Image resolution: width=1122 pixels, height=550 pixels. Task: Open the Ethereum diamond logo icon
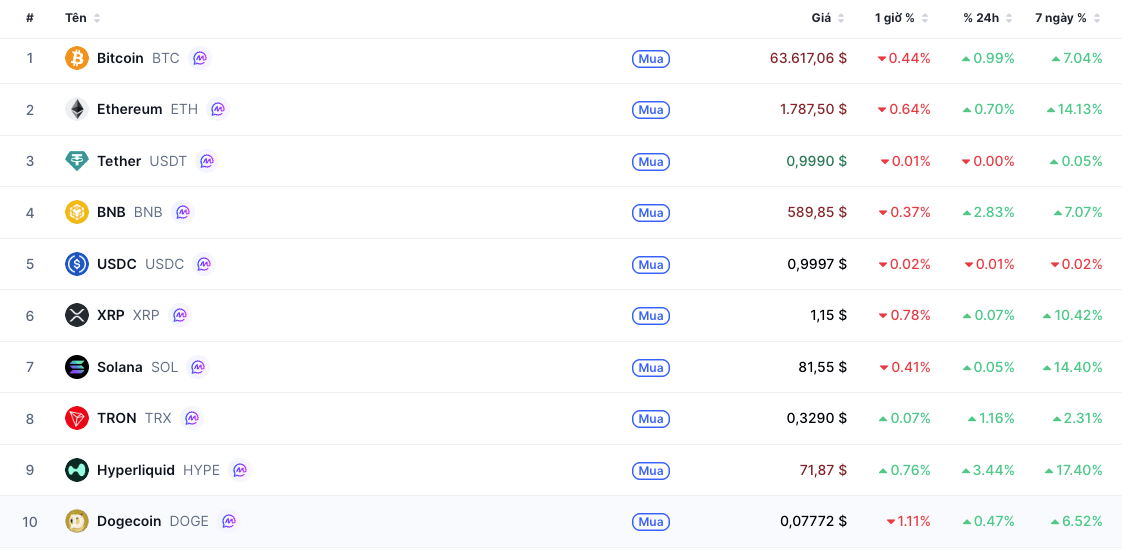(77, 109)
